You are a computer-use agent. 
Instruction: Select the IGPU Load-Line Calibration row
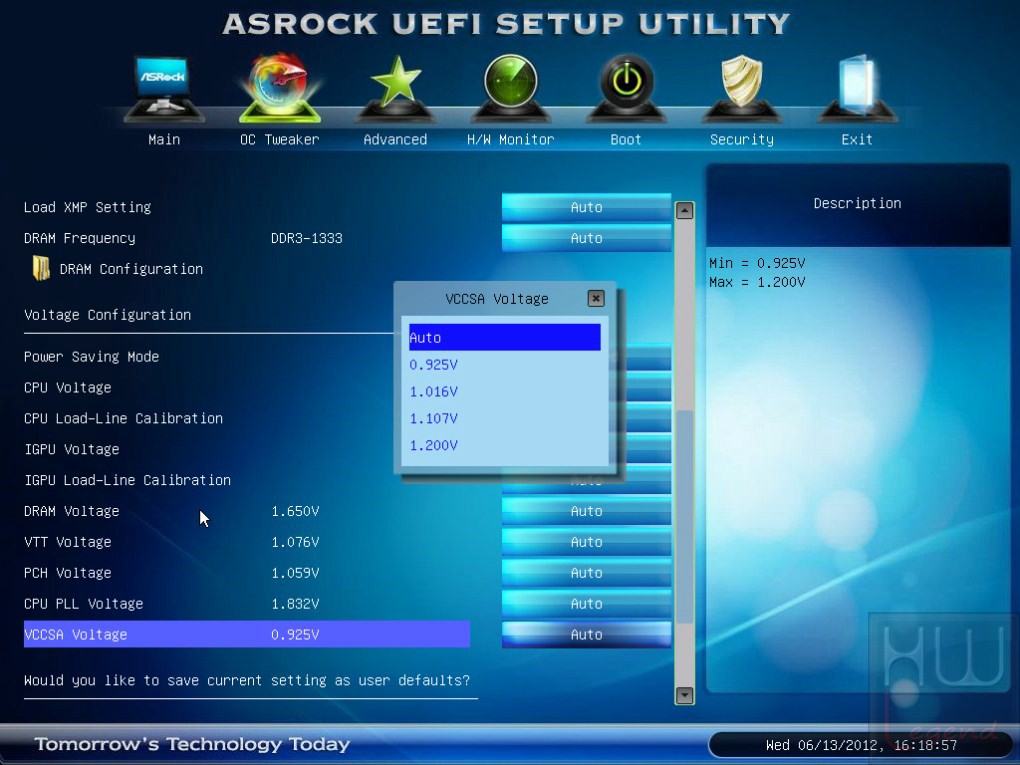[x=128, y=480]
